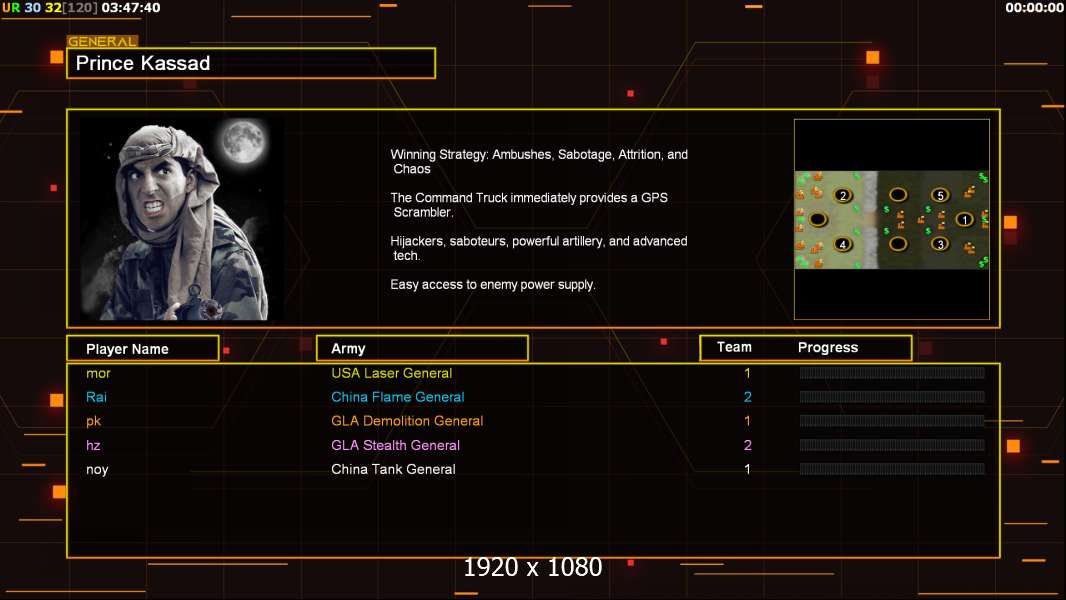Select start position 1 on the map
This screenshot has height=600, width=1066.
(964, 219)
